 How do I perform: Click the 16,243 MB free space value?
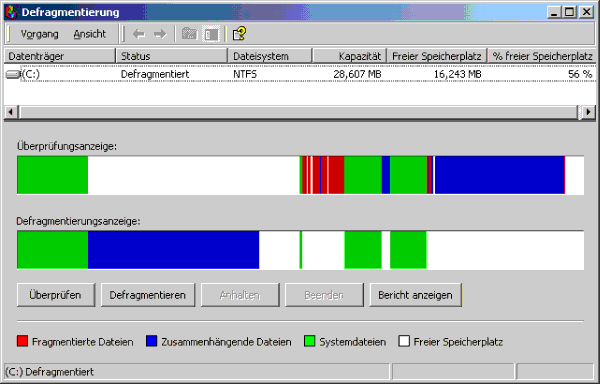point(457,74)
